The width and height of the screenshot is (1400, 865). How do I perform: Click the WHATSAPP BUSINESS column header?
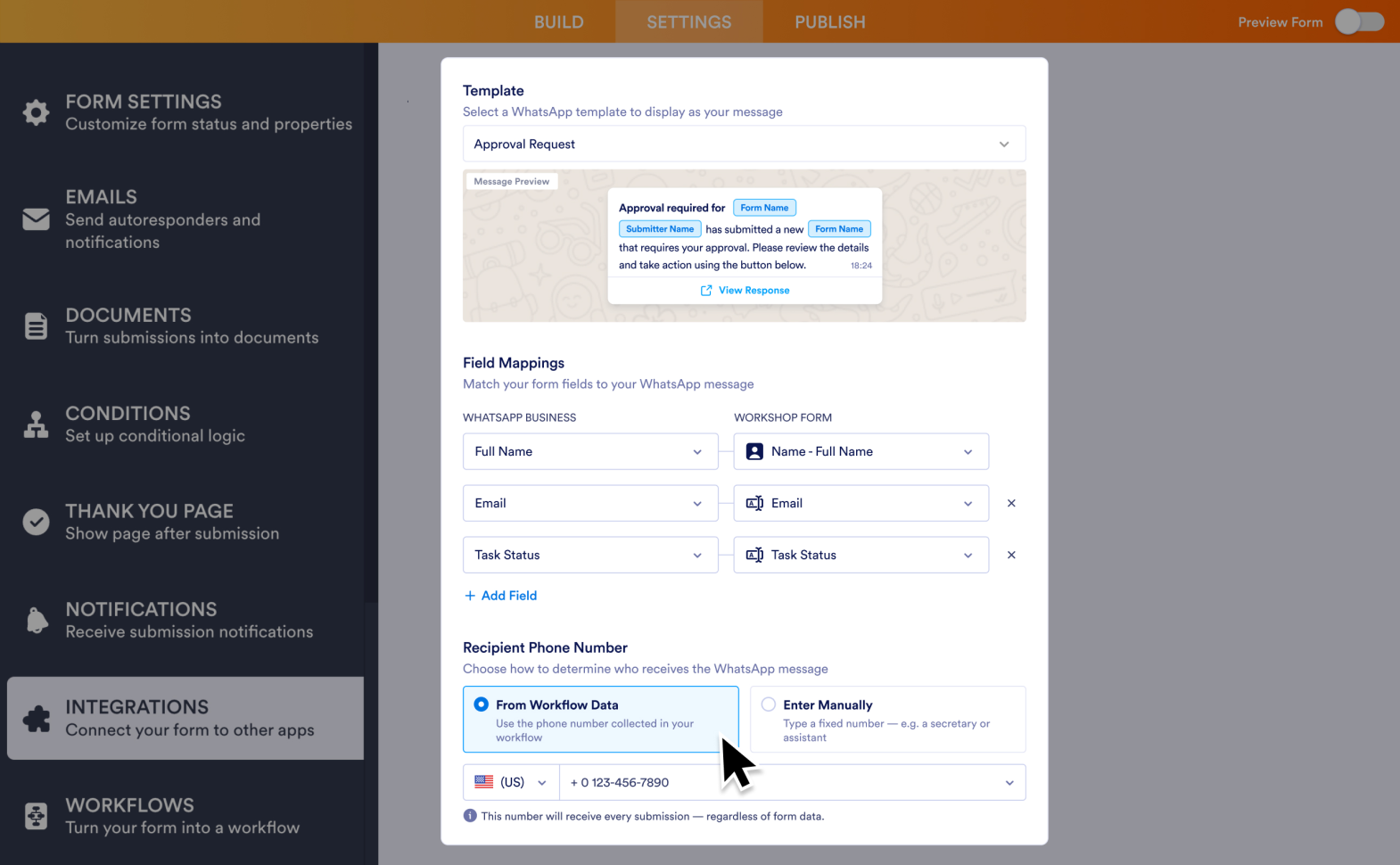tap(520, 417)
